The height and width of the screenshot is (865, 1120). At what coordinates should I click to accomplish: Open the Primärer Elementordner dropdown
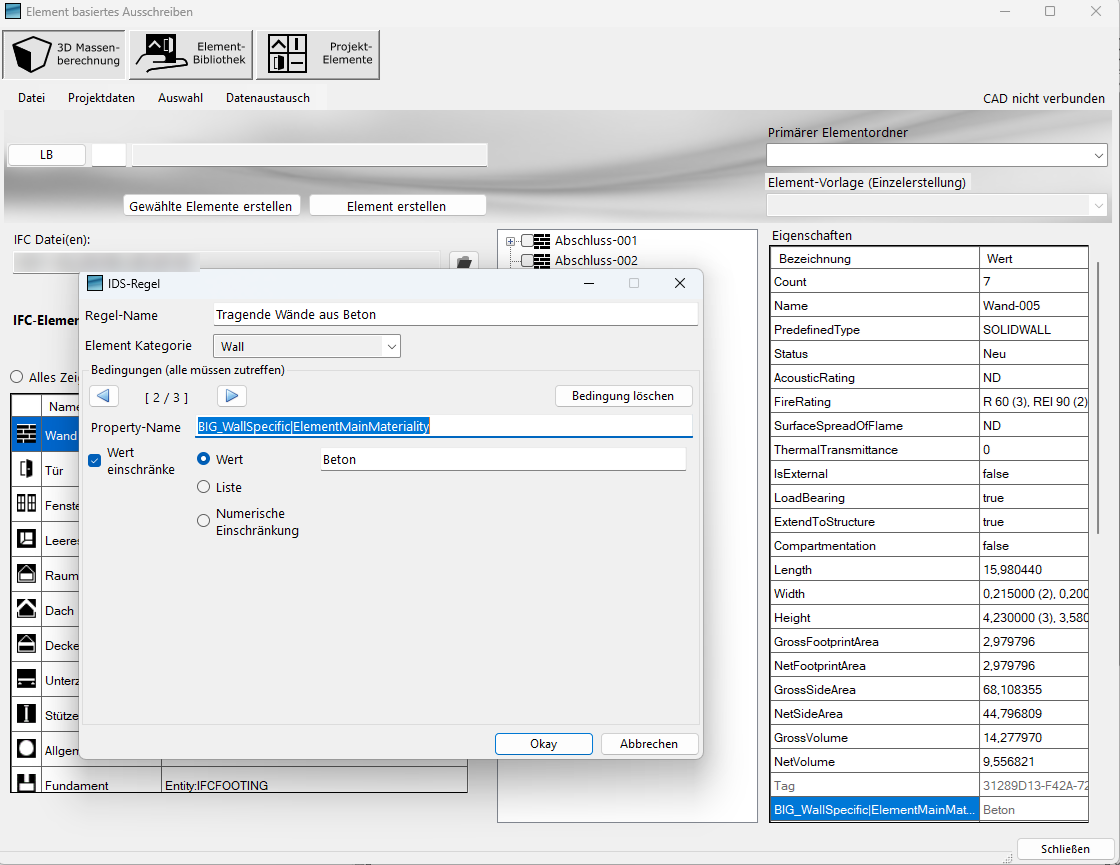(x=937, y=155)
